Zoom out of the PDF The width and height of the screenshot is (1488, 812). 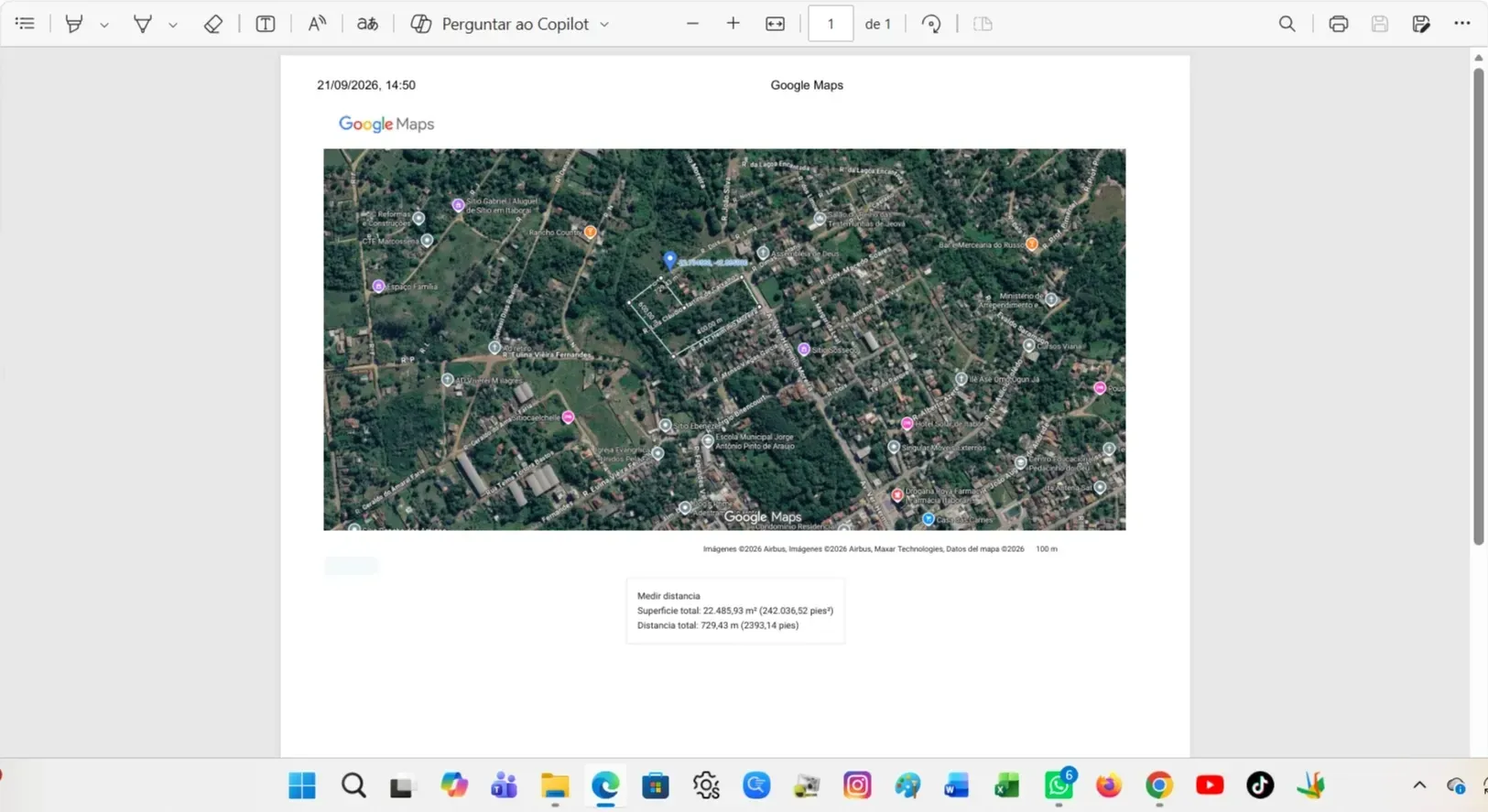pyautogui.click(x=692, y=24)
